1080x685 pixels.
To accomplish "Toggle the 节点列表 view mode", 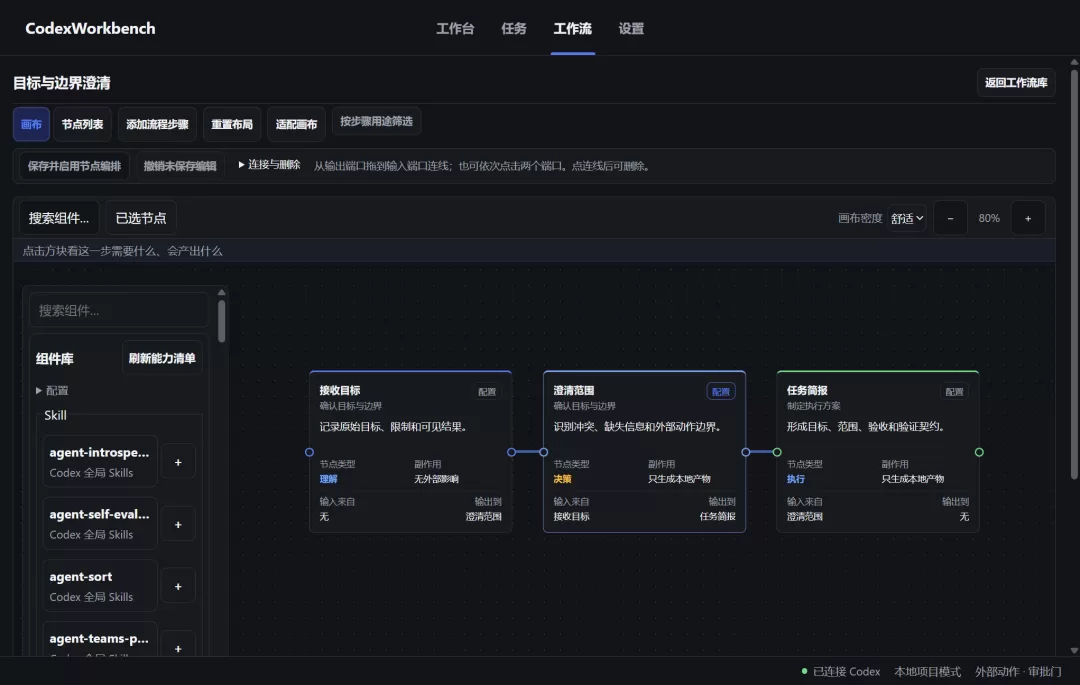I will click(x=82, y=124).
